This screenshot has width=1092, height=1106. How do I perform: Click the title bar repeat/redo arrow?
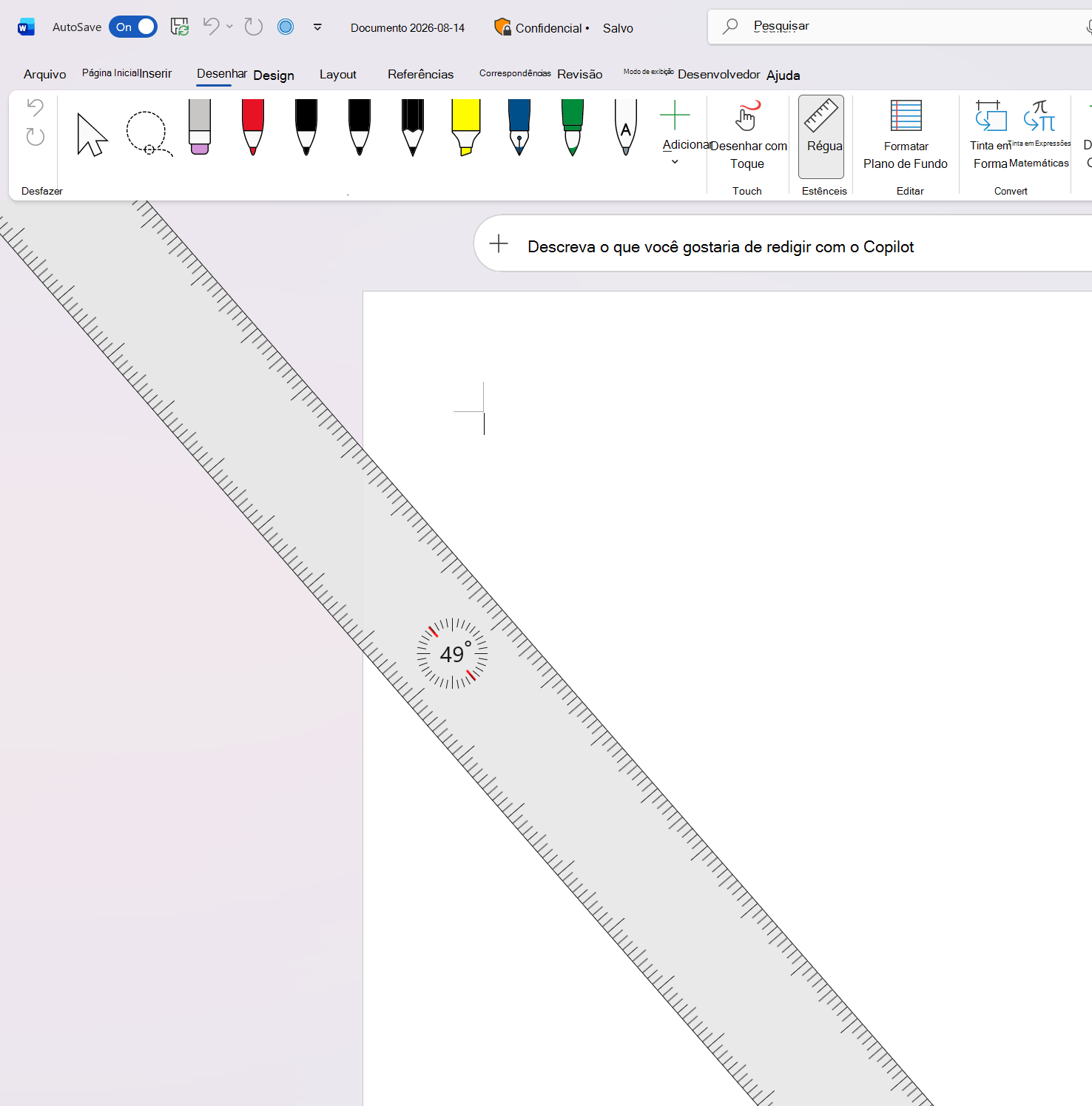254,27
